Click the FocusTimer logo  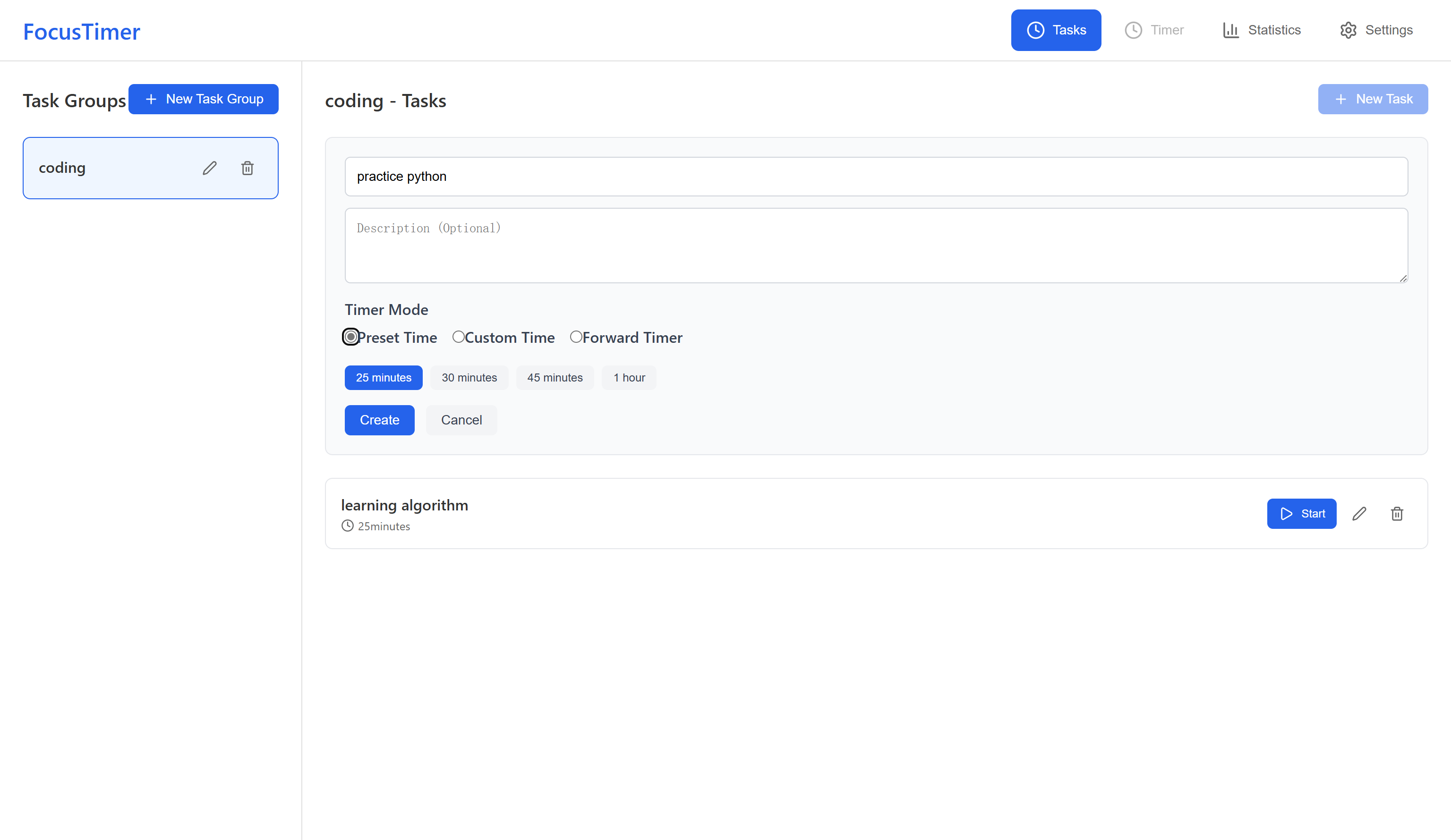click(x=81, y=32)
